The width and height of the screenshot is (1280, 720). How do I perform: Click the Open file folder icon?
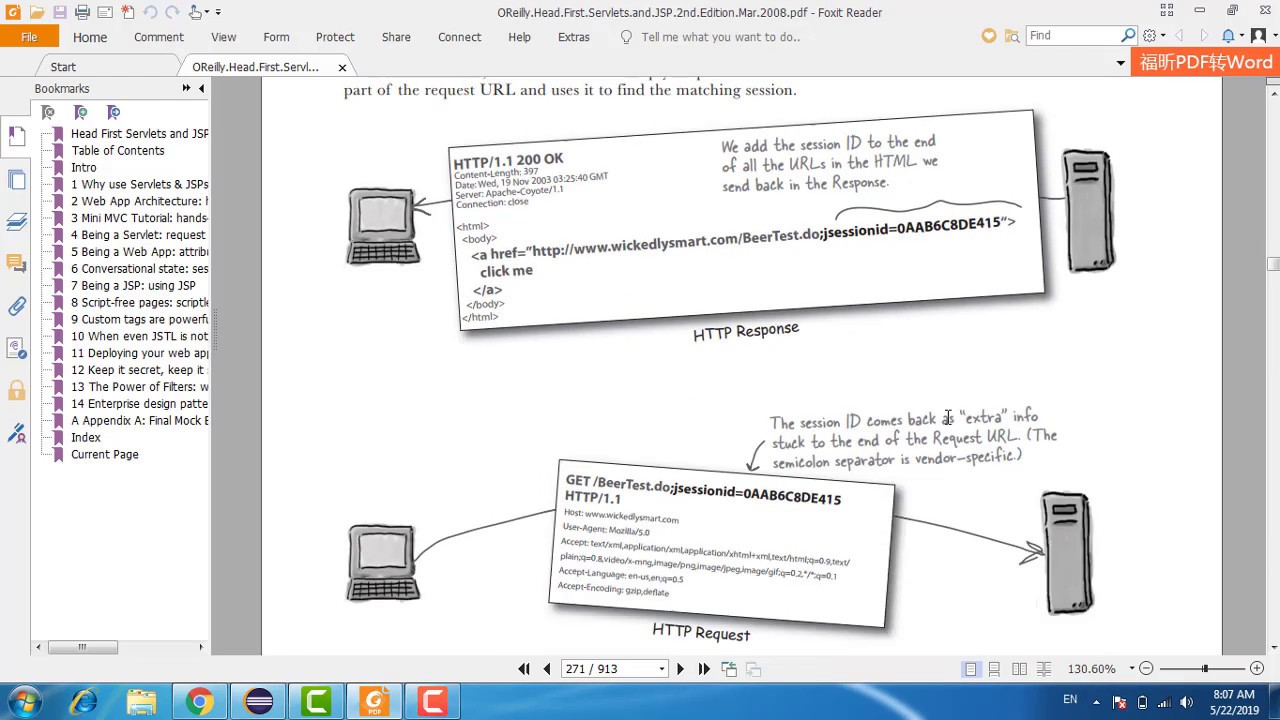(x=36, y=12)
